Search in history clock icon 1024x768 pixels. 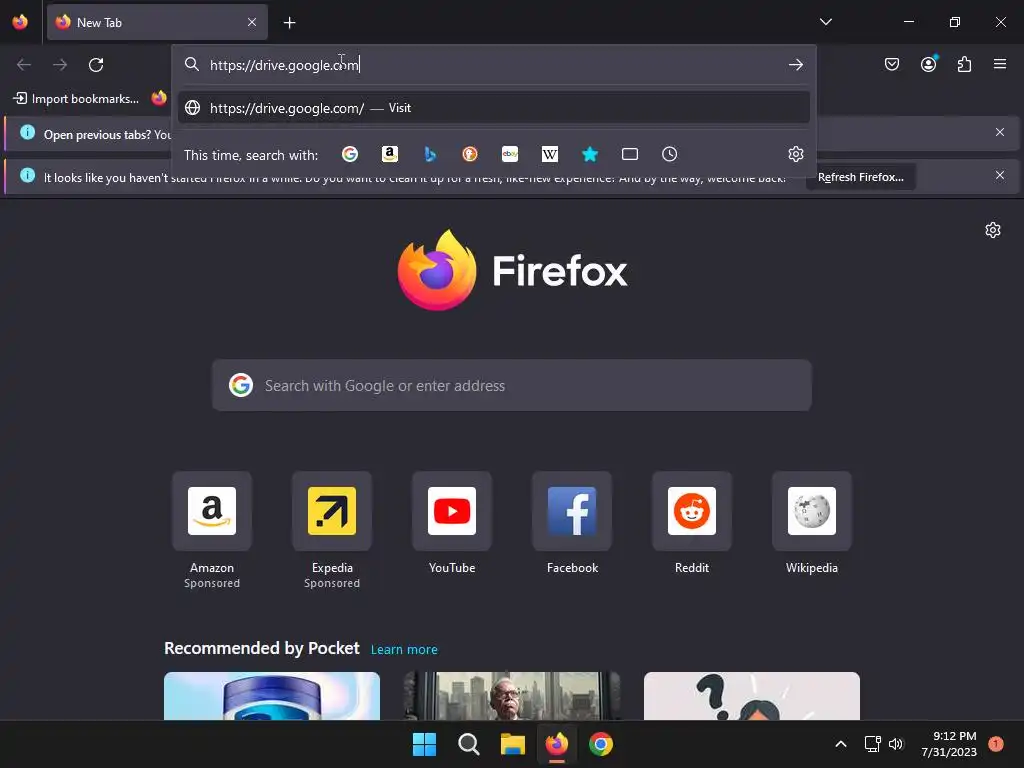[x=669, y=154]
